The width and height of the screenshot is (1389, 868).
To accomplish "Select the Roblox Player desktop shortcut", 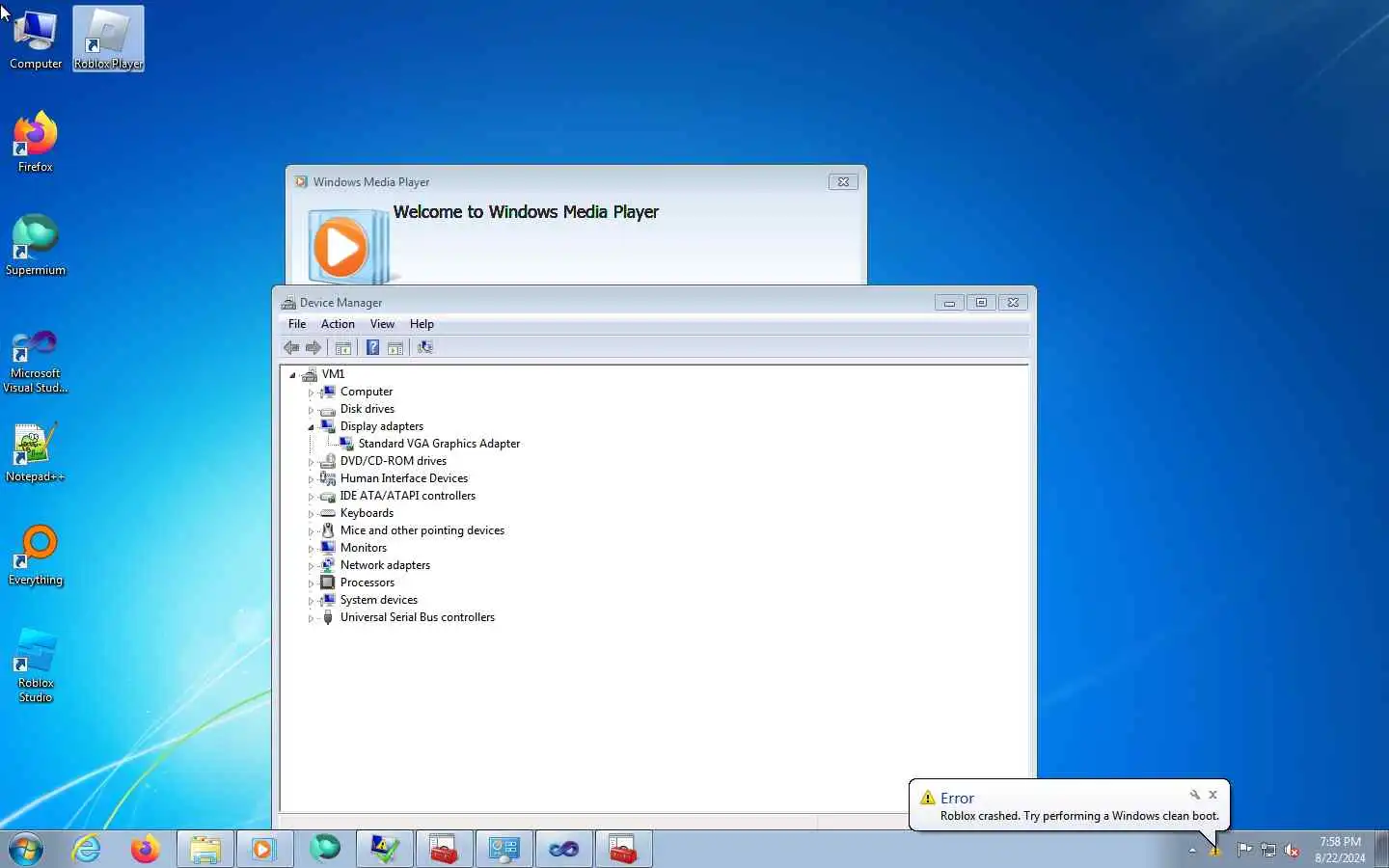I will 108,40.
